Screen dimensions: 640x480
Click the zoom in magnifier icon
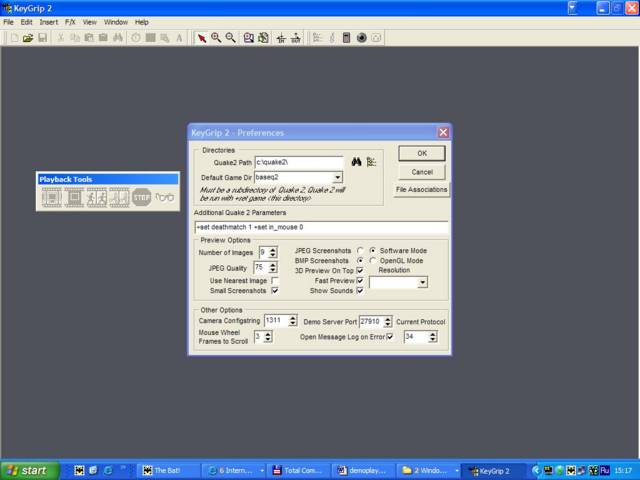[216, 38]
